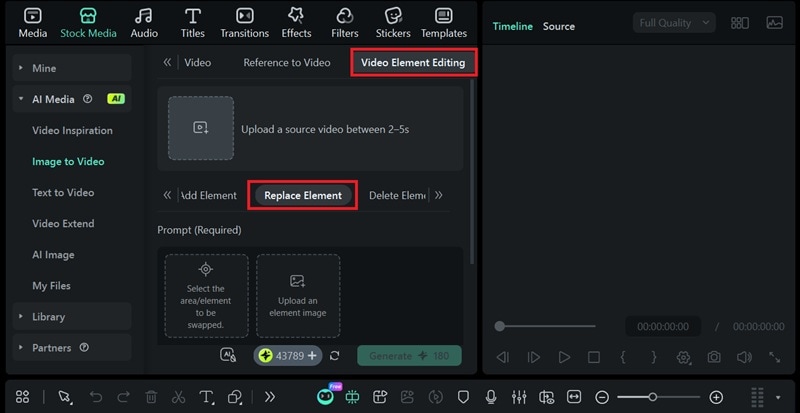Open Video Inspiration in the sidebar
Screen dimensions: 800x413
[72, 130]
